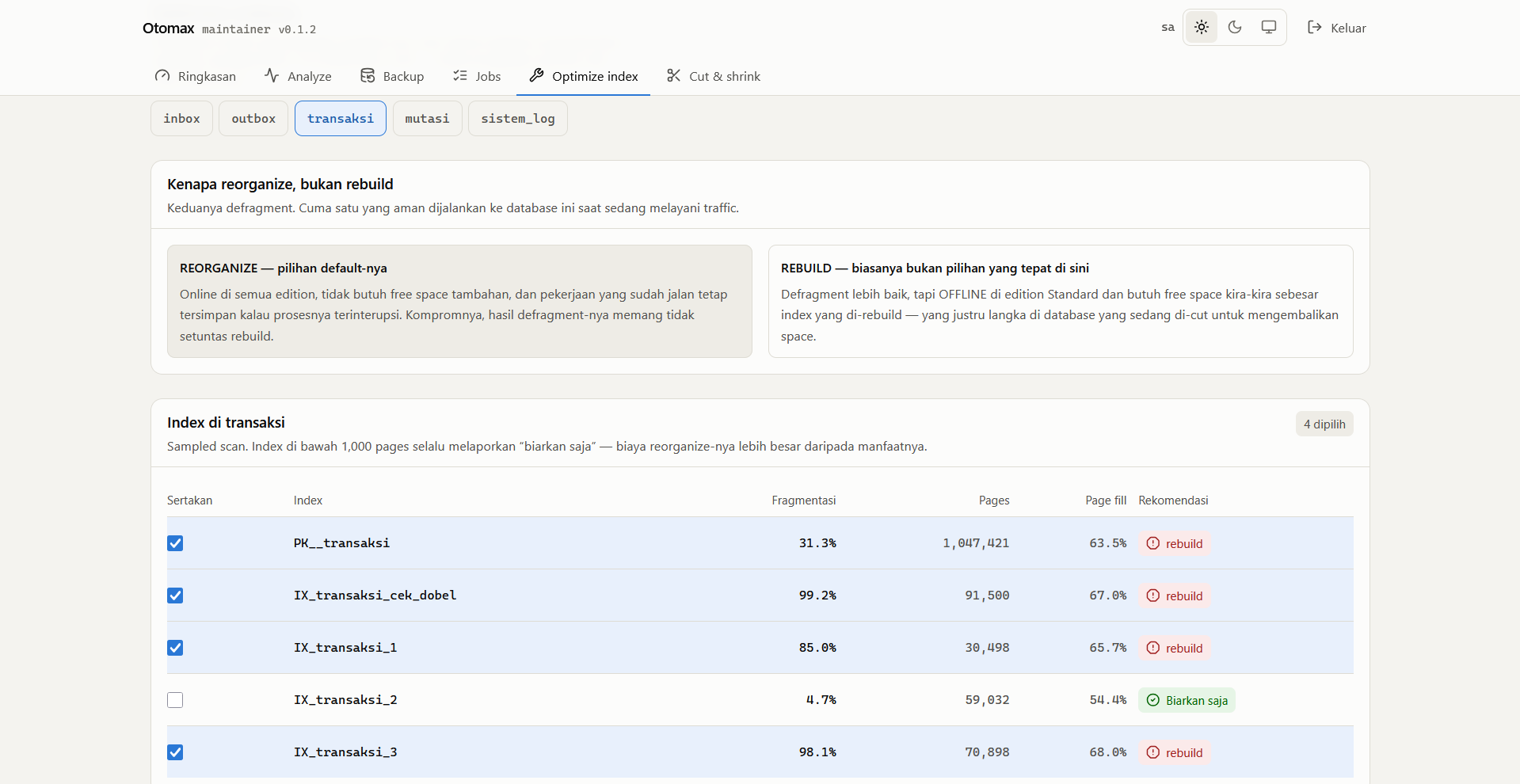
Task: Click the 4 dipilih badge
Action: 1324,424
